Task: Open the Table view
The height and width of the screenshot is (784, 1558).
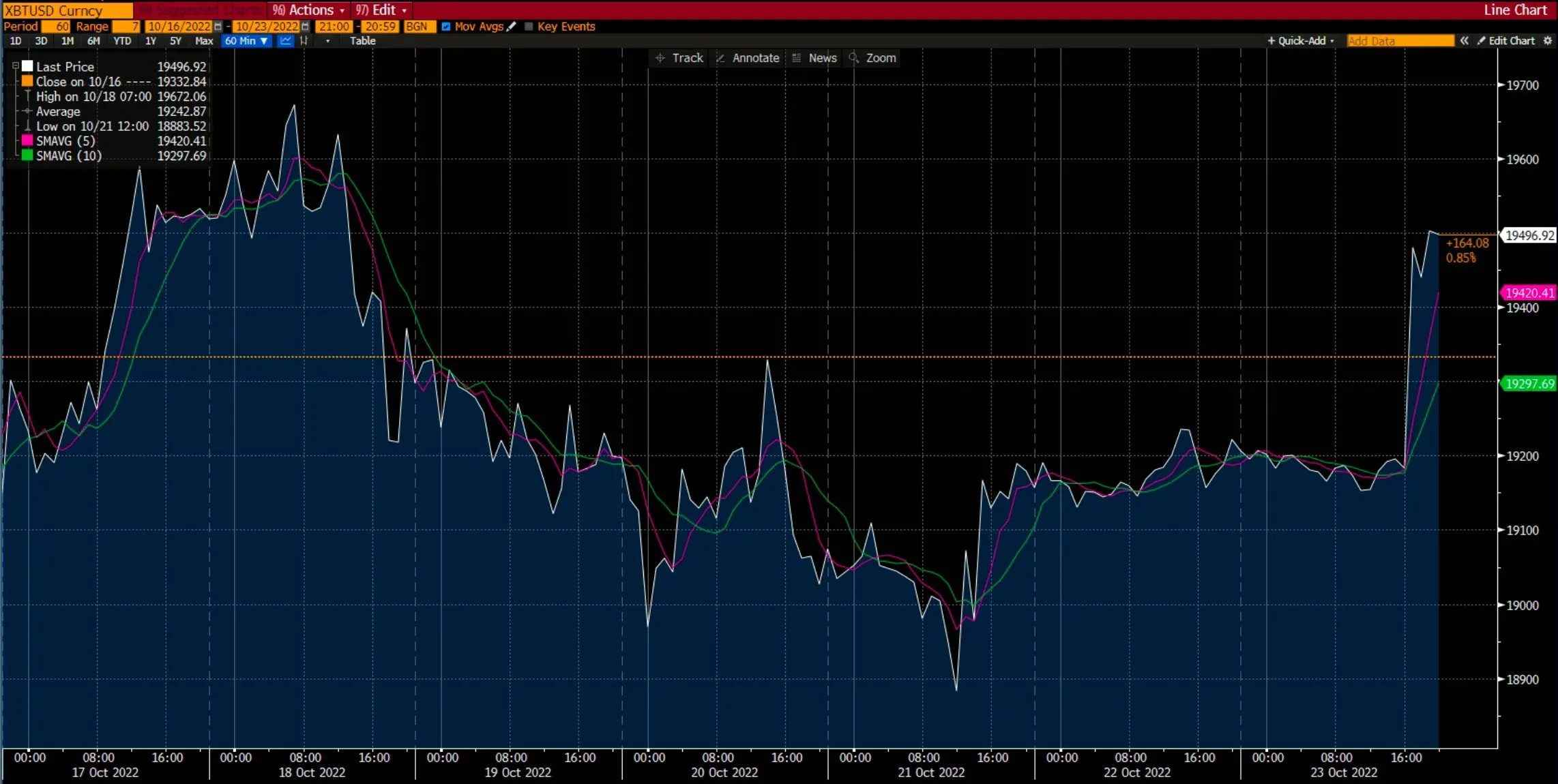Action: tap(362, 41)
